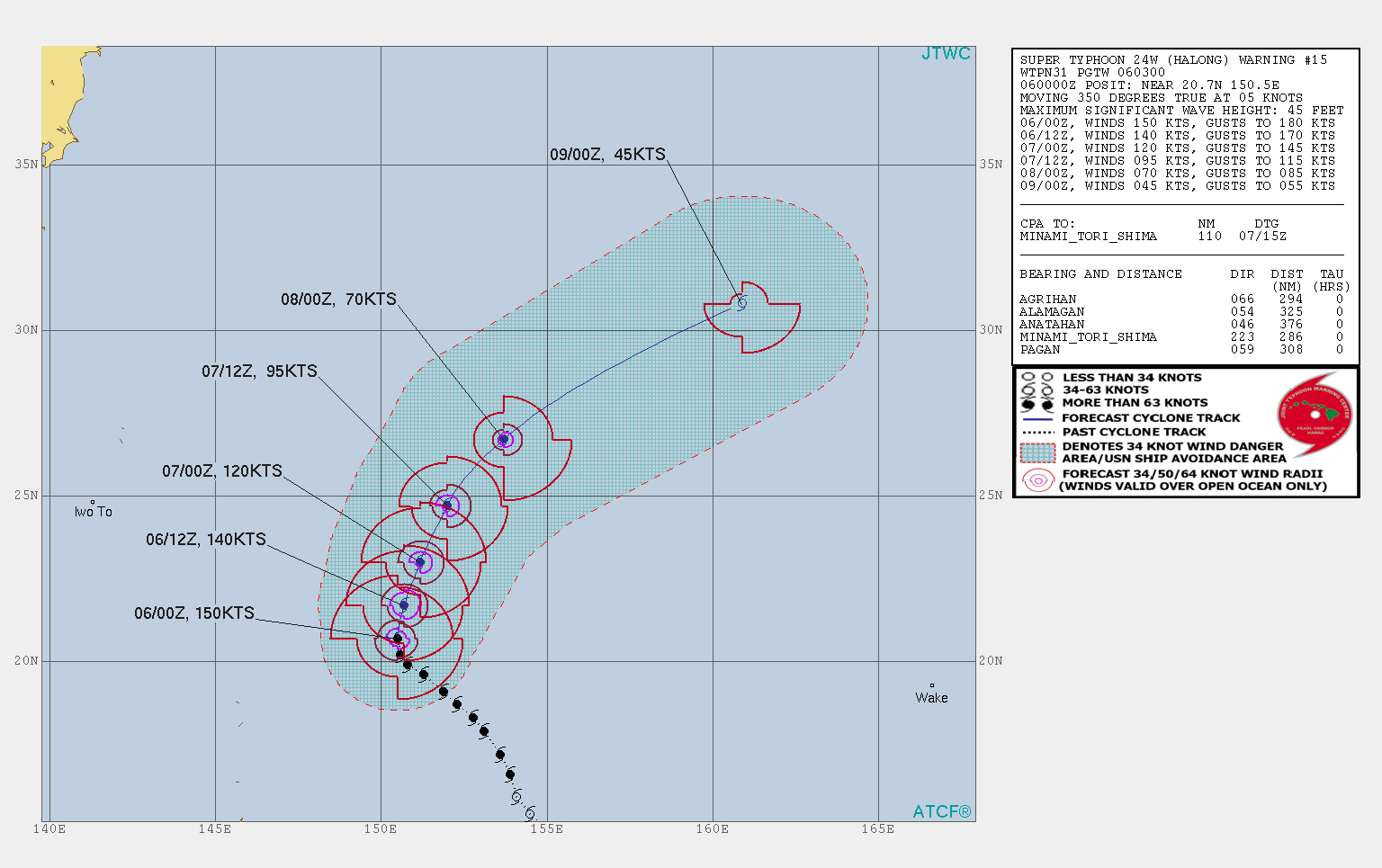Click the 'MORE THAN 63 KNOTS' legend symbols
The height and width of the screenshot is (868, 1382).
tap(1037, 403)
